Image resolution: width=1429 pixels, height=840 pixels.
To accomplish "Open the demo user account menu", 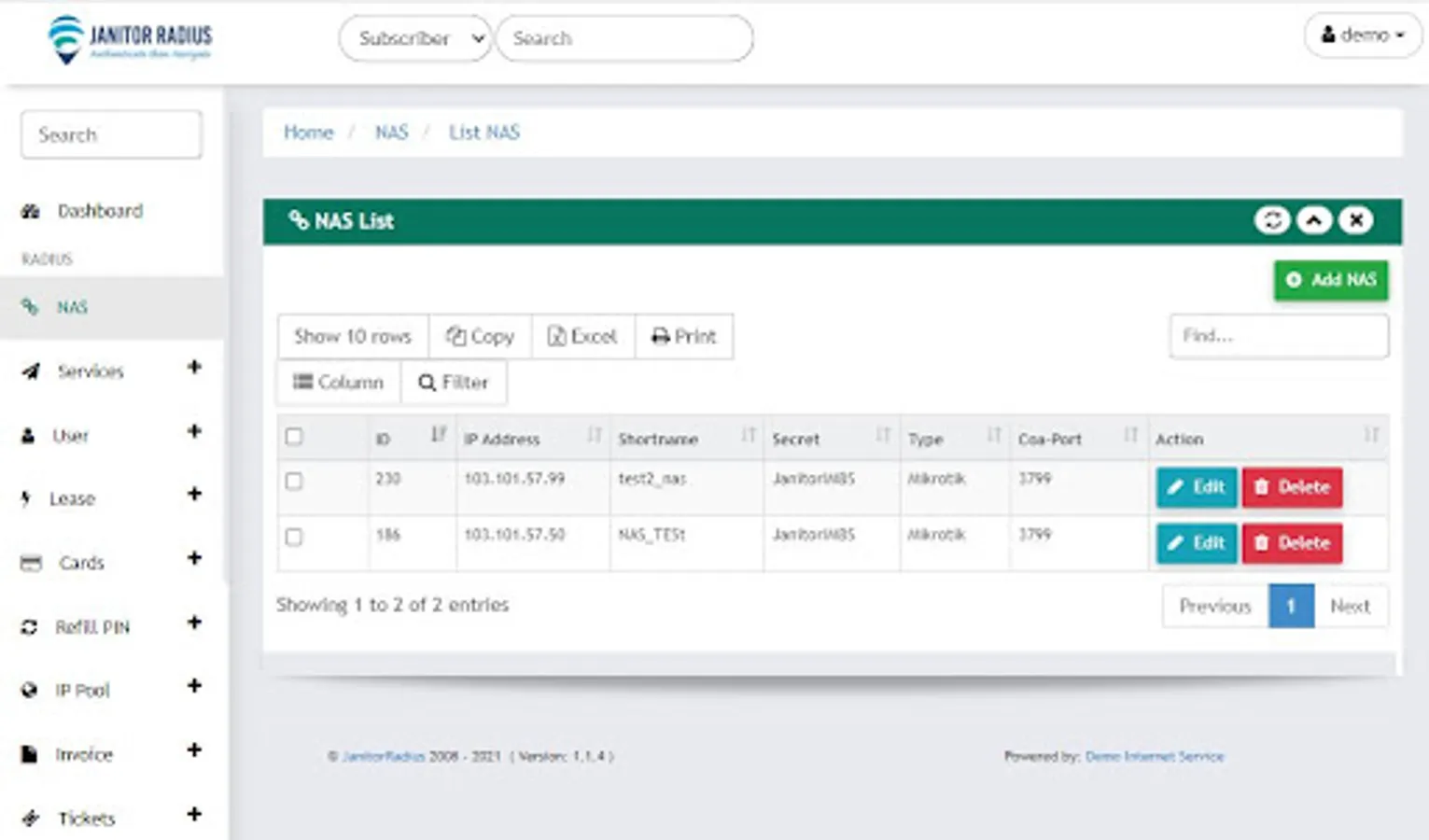I will click(x=1363, y=35).
